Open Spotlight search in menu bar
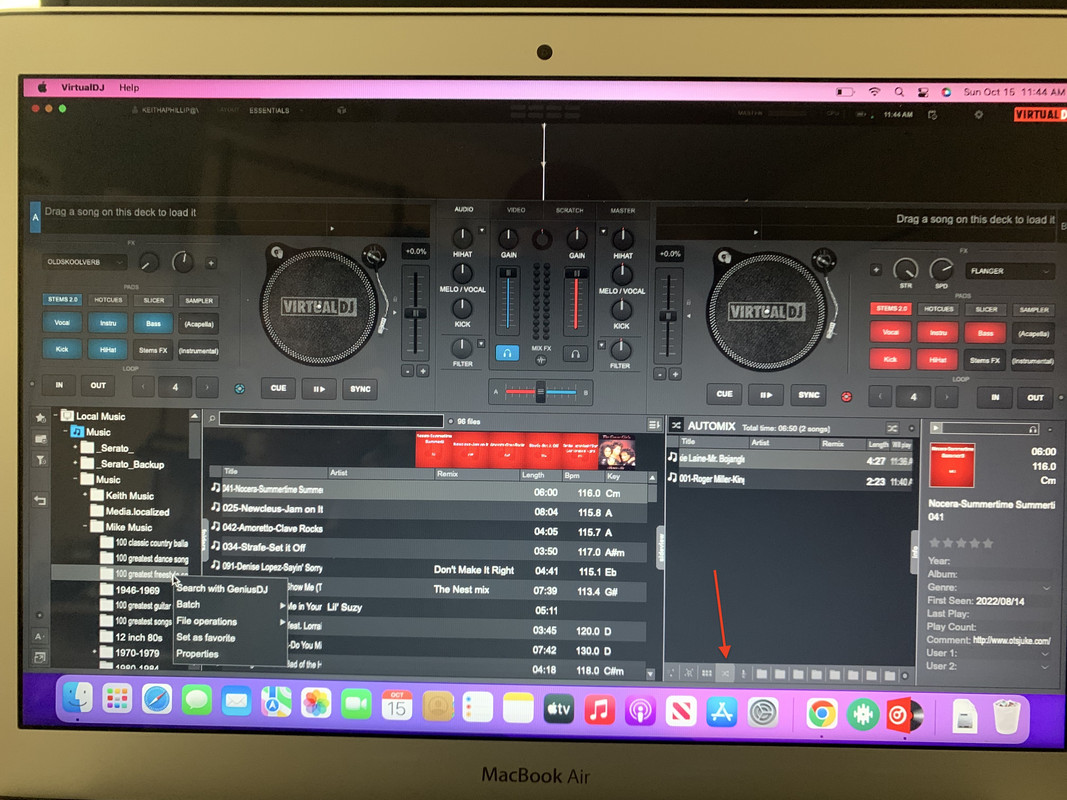The height and width of the screenshot is (800, 1067). (899, 92)
